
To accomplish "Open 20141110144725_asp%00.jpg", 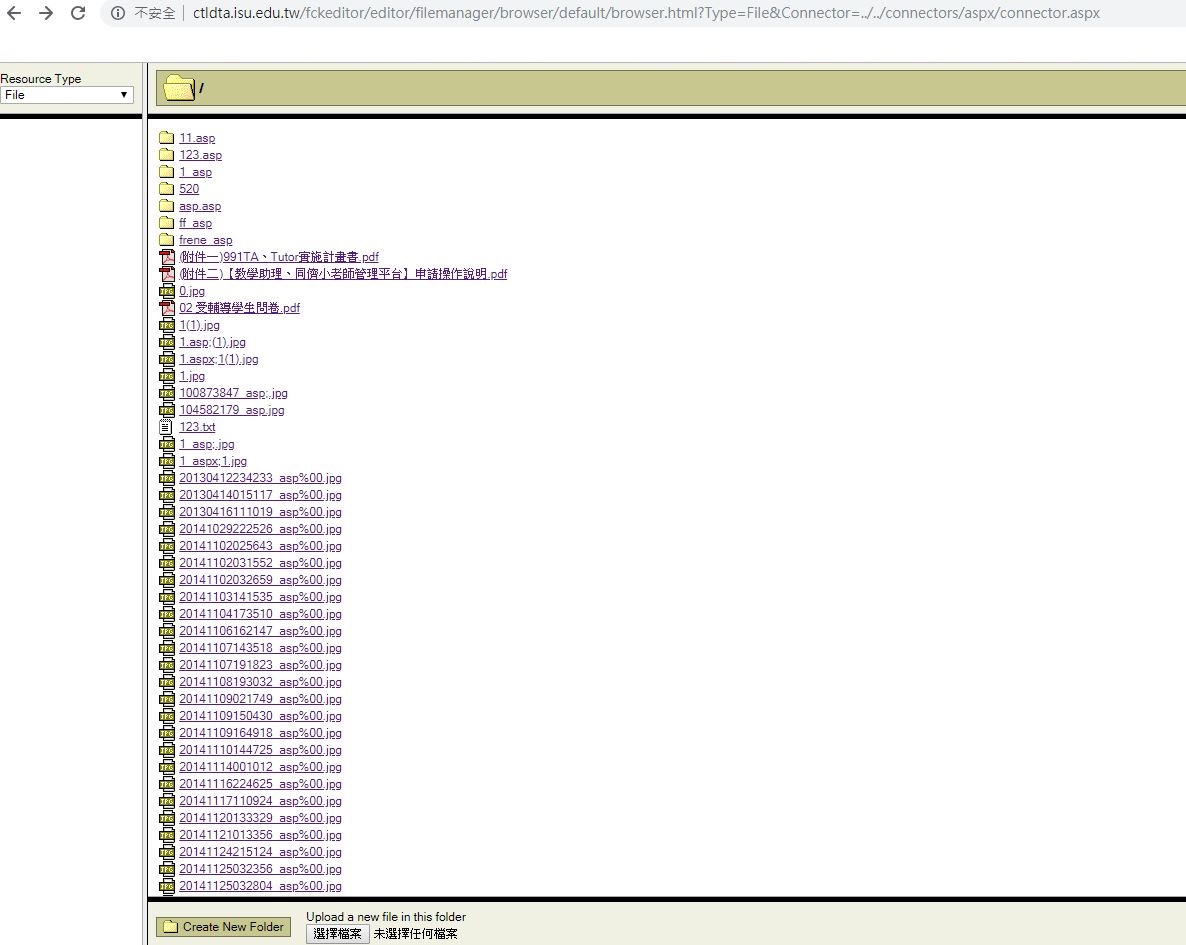I will 260,750.
